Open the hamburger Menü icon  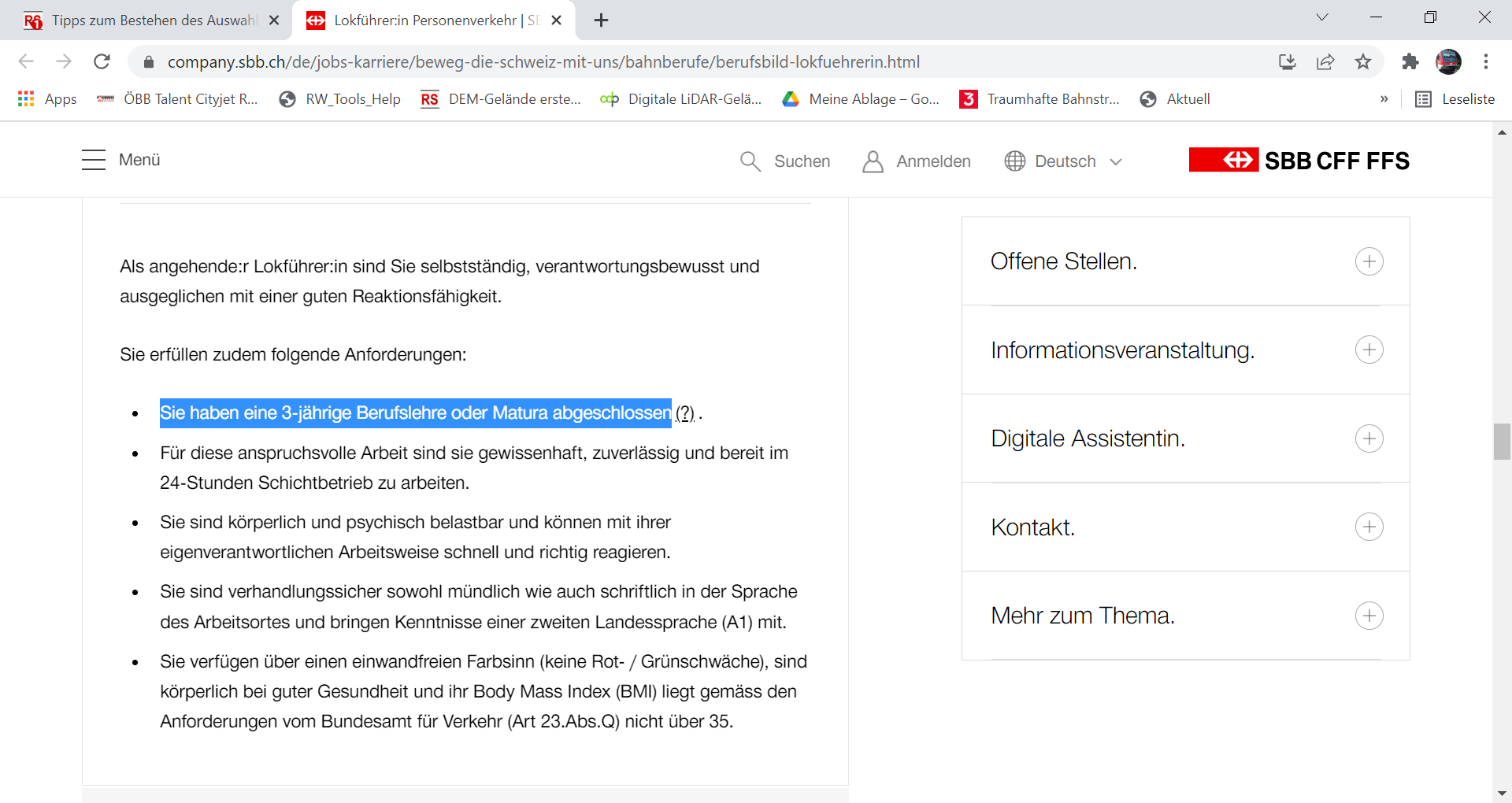click(94, 160)
